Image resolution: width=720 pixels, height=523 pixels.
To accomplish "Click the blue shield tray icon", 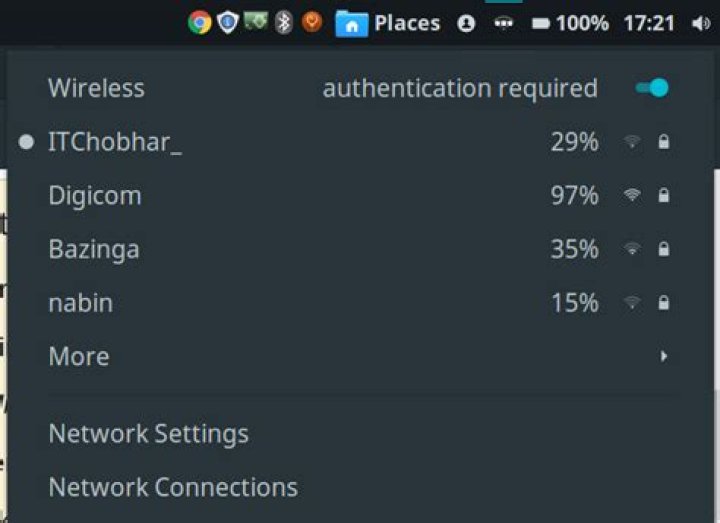I will coord(228,22).
